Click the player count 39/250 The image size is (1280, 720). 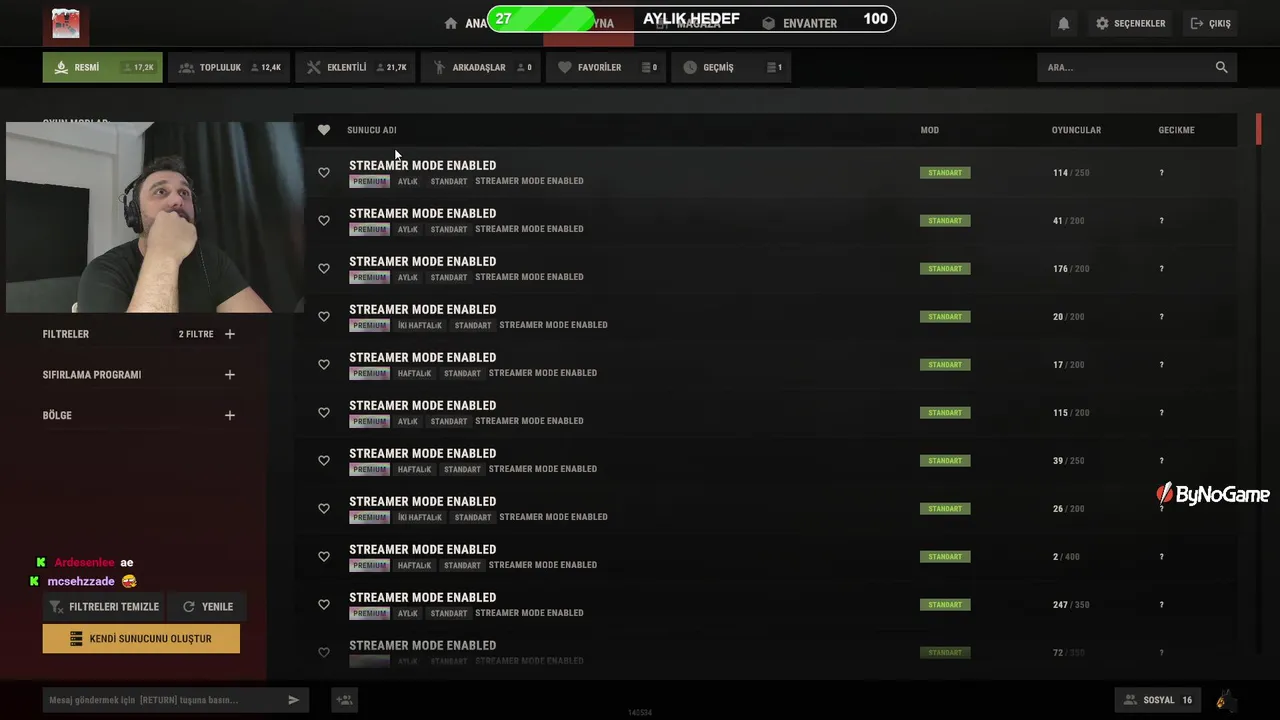tap(1069, 461)
